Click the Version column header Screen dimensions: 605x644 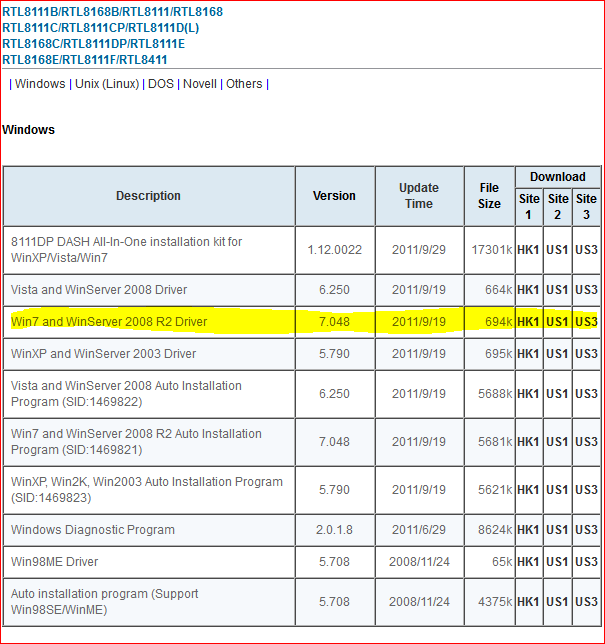pyautogui.click(x=334, y=196)
